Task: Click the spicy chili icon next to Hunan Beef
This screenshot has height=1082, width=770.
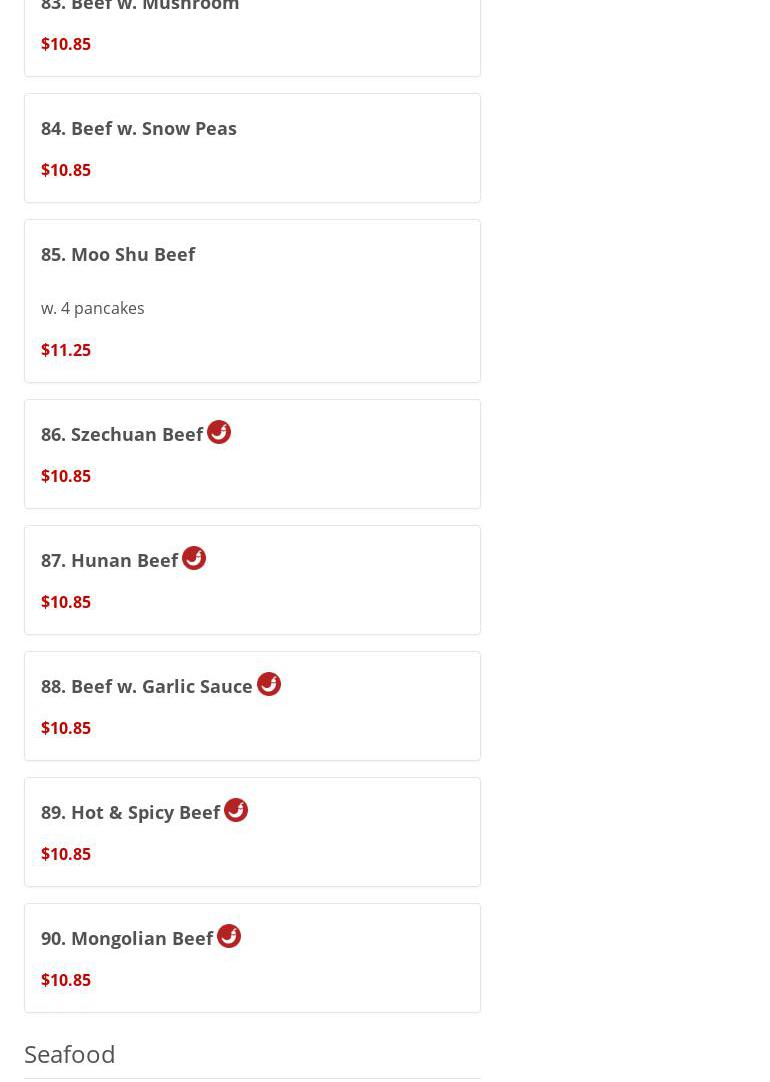Action: 194,558
